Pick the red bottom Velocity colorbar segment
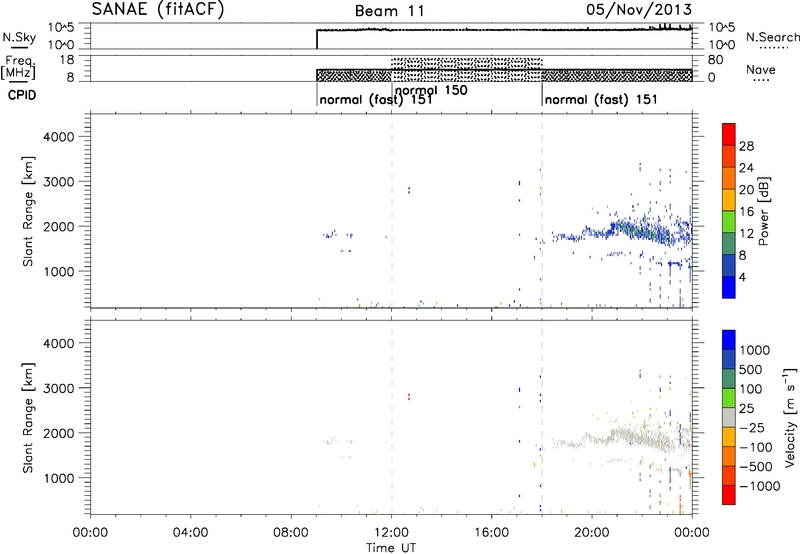The image size is (800, 554). [729, 495]
